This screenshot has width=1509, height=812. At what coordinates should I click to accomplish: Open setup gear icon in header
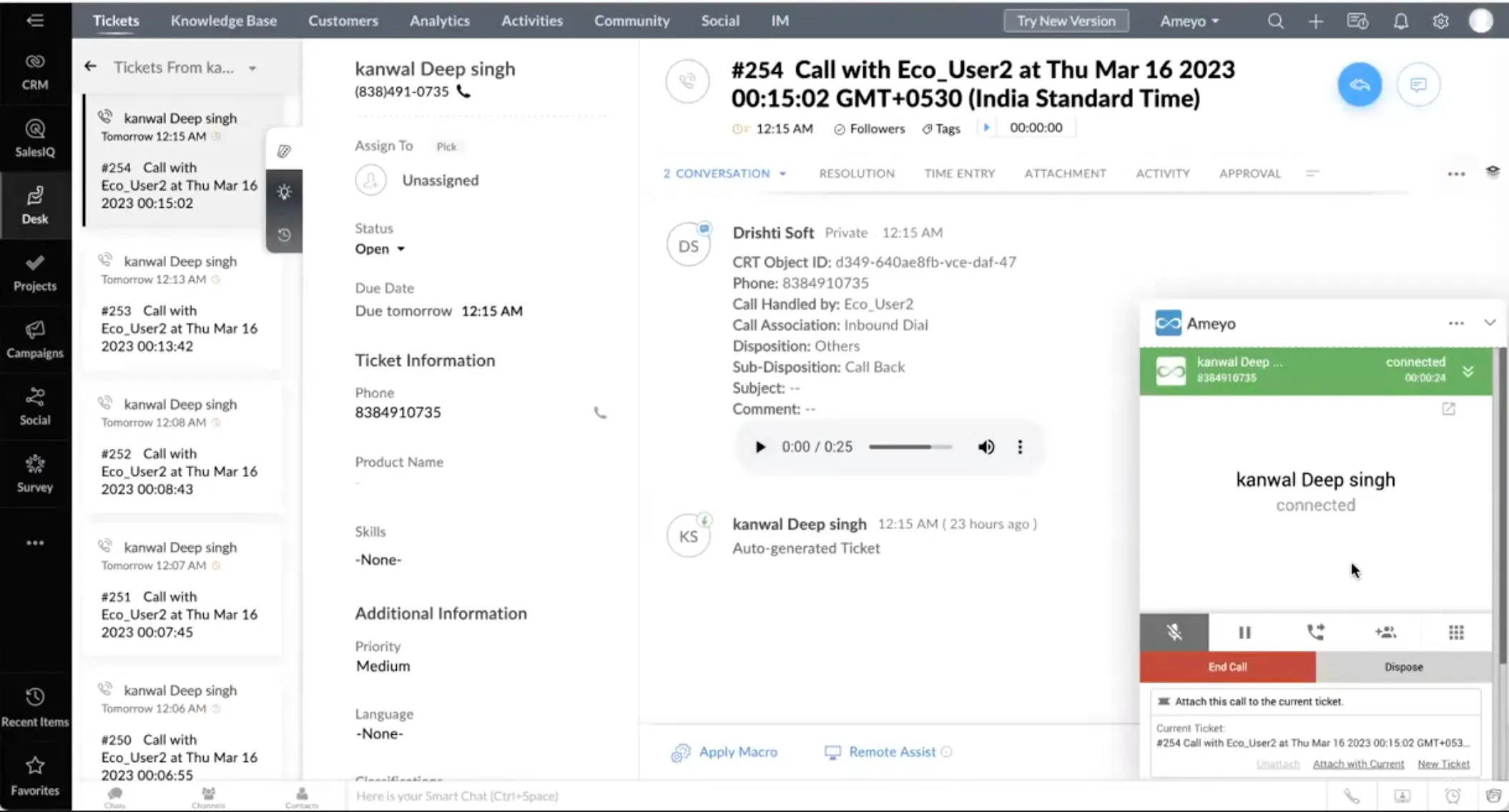click(1440, 21)
